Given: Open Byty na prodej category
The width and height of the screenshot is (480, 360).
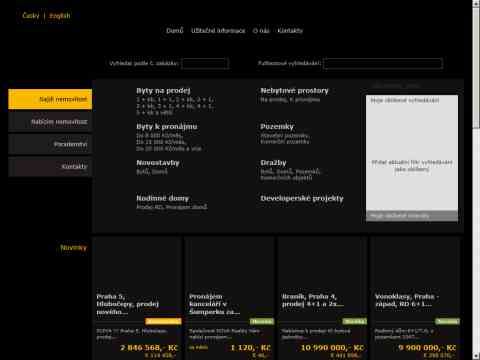Looking at the screenshot, I should pyautogui.click(x=163, y=91).
